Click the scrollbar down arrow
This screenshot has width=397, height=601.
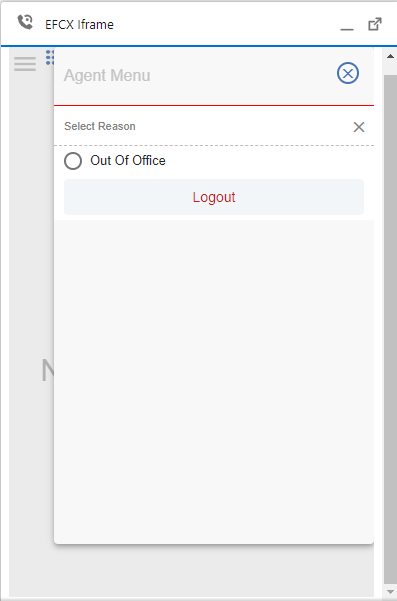point(390,592)
